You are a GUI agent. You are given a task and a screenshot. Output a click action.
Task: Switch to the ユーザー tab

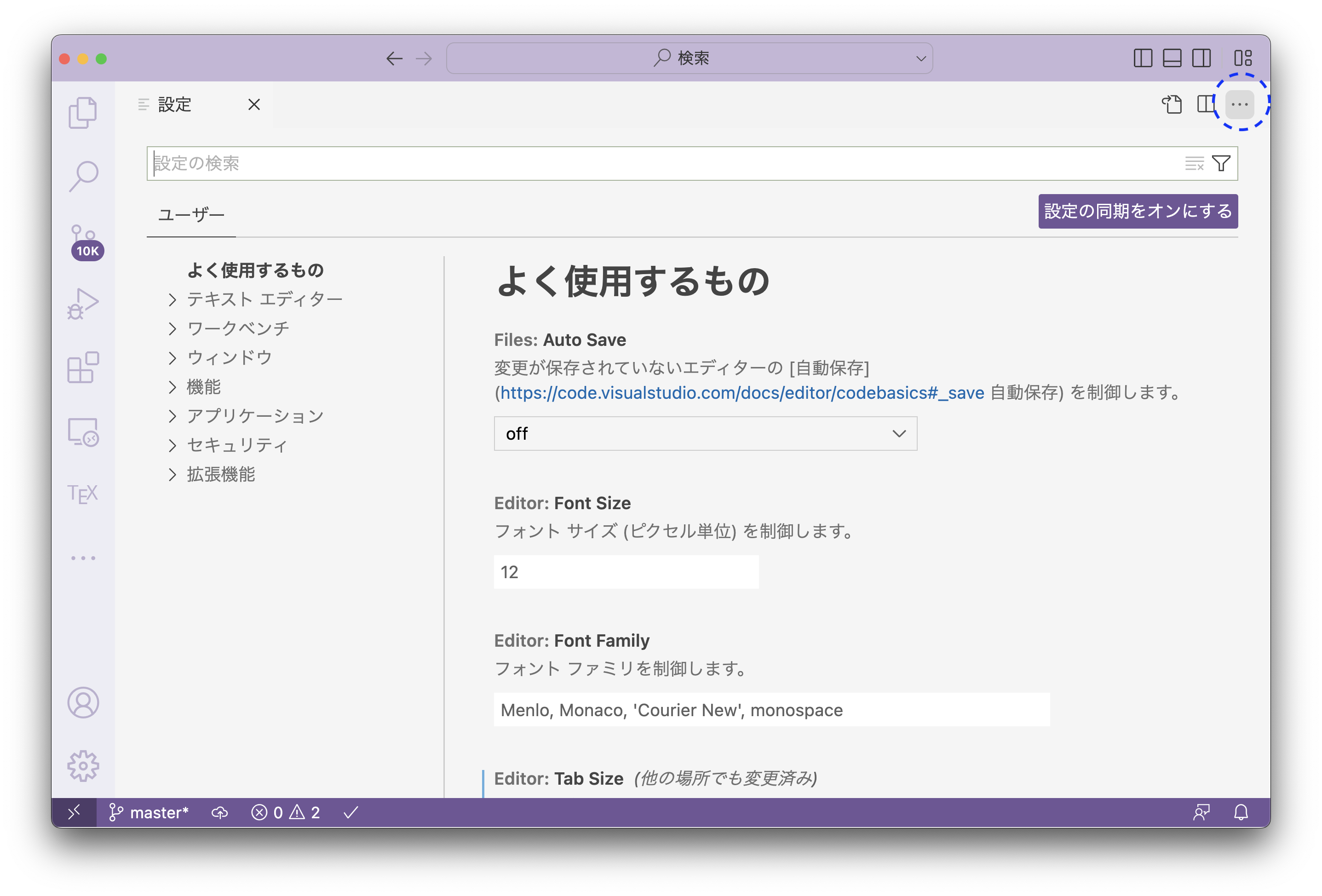[191, 214]
